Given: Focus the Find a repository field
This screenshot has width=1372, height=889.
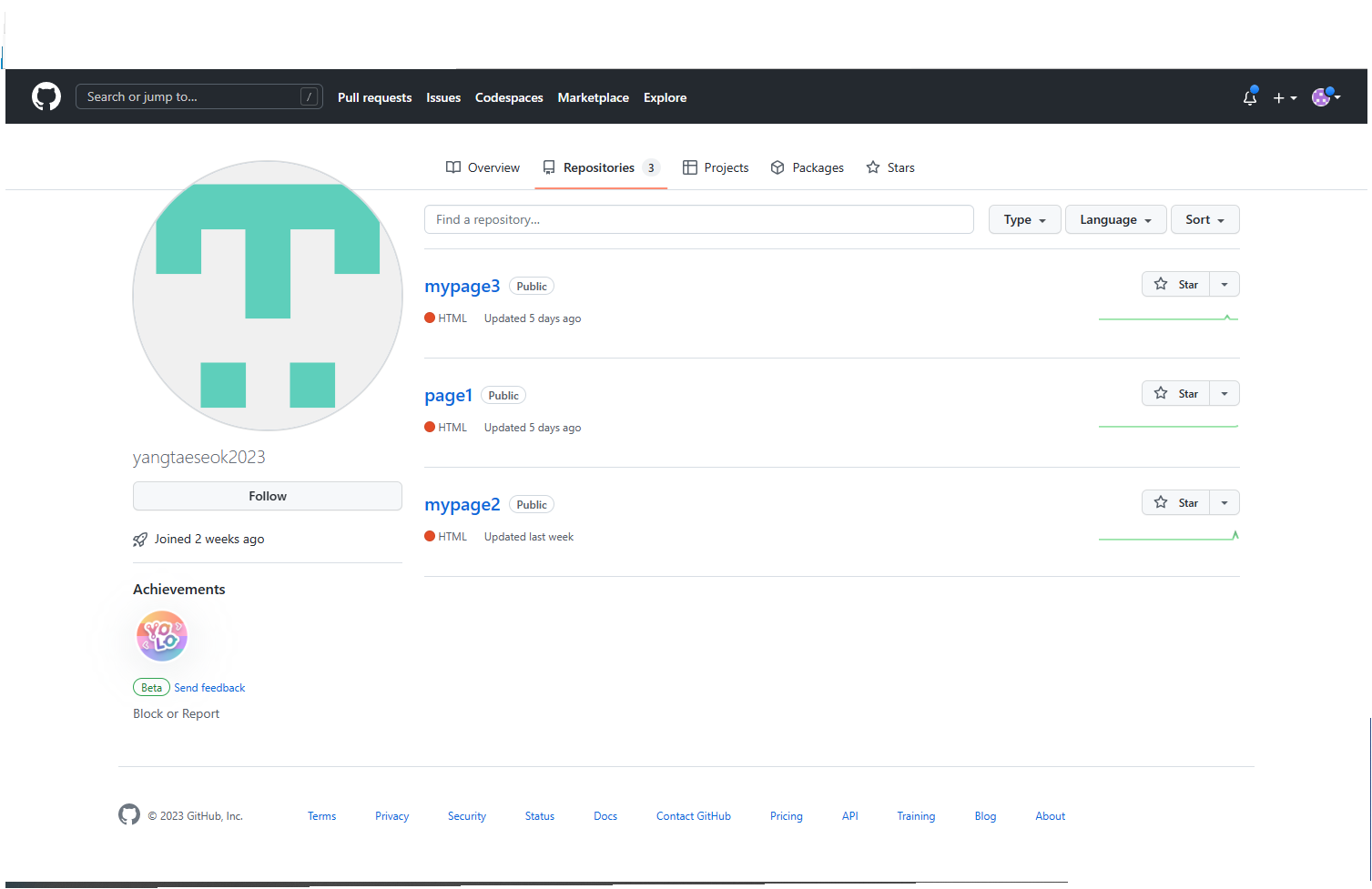Looking at the screenshot, I should (x=698, y=219).
